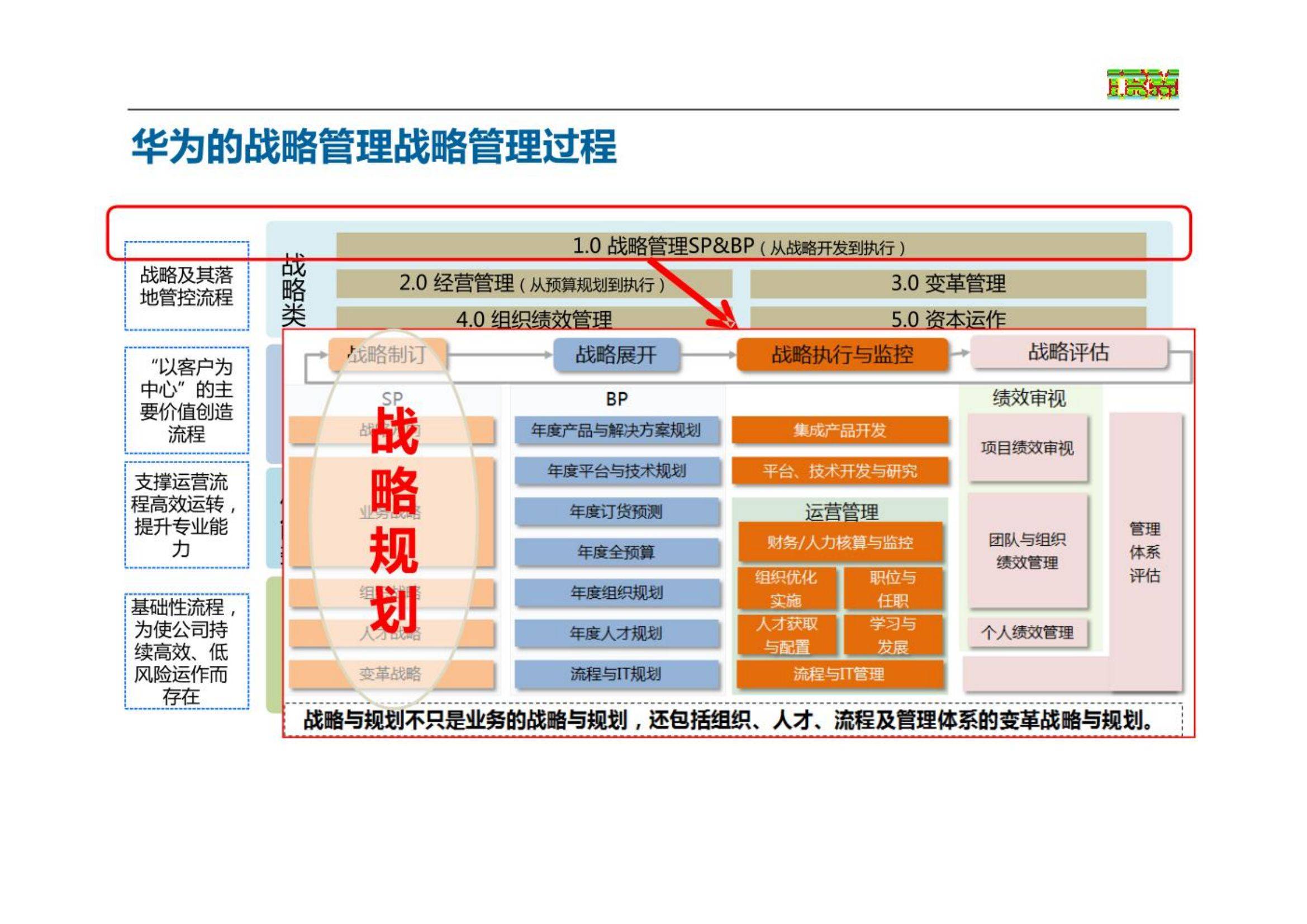Image resolution: width=1307 pixels, height=924 pixels.
Task: Click the 人才获取与配置 box
Action: pyautogui.click(x=787, y=635)
